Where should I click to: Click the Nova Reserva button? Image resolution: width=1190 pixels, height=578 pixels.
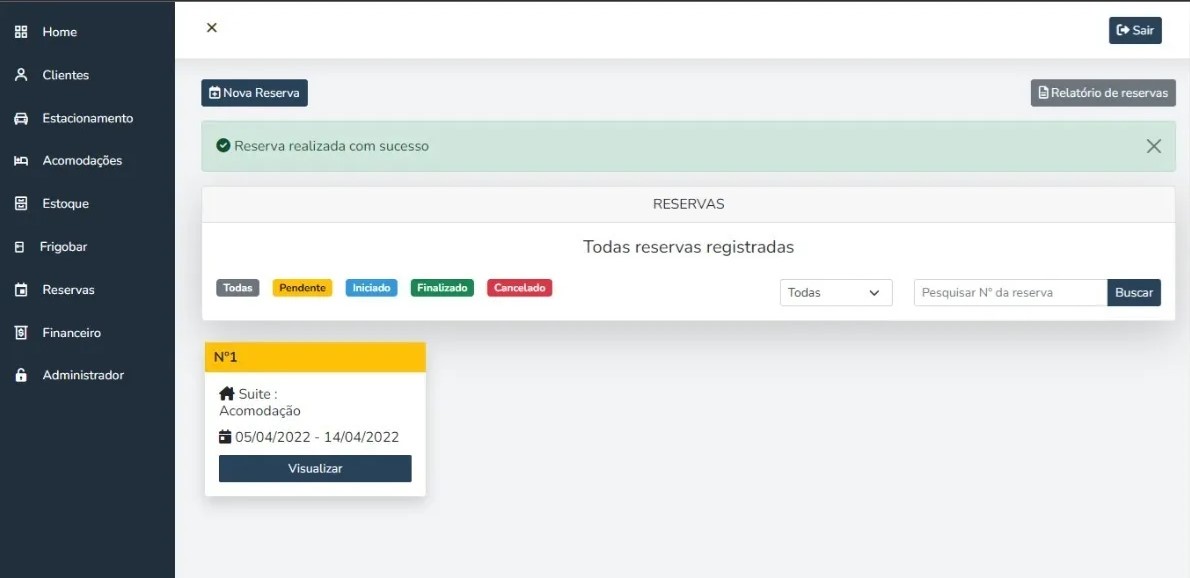point(254,92)
